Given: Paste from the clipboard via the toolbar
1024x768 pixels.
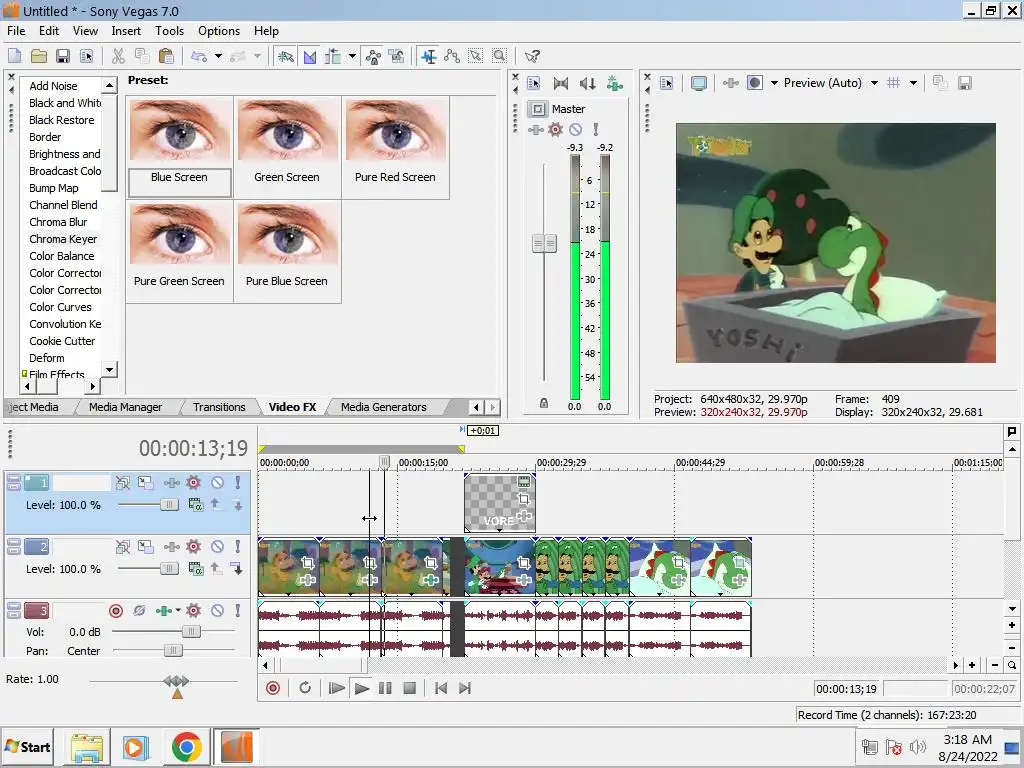Looking at the screenshot, I should [166, 56].
